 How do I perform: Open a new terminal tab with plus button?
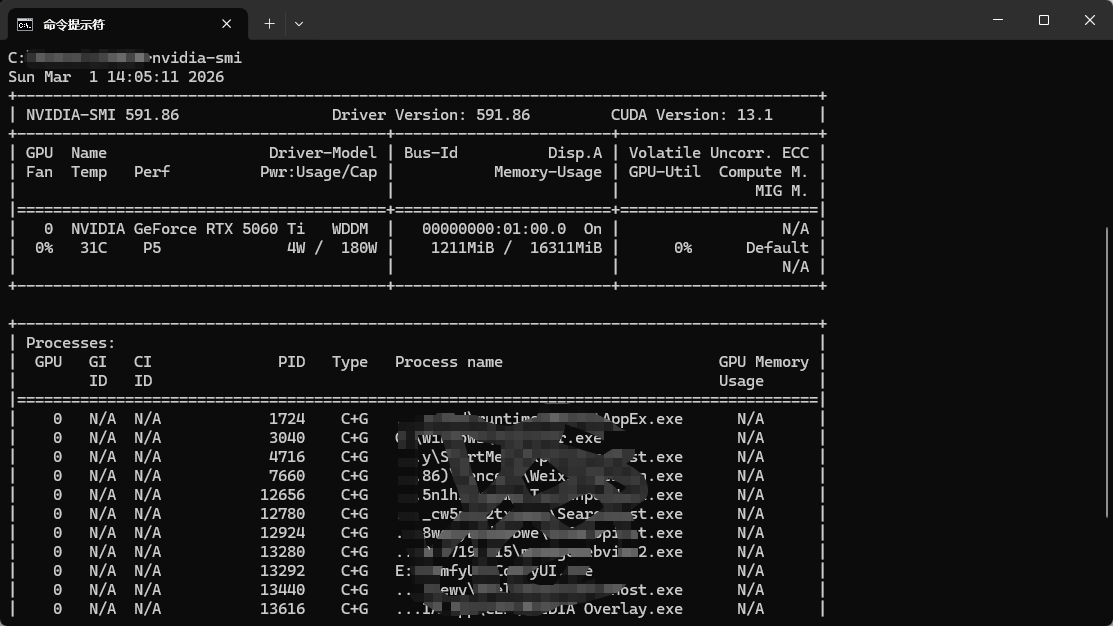pyautogui.click(x=269, y=24)
